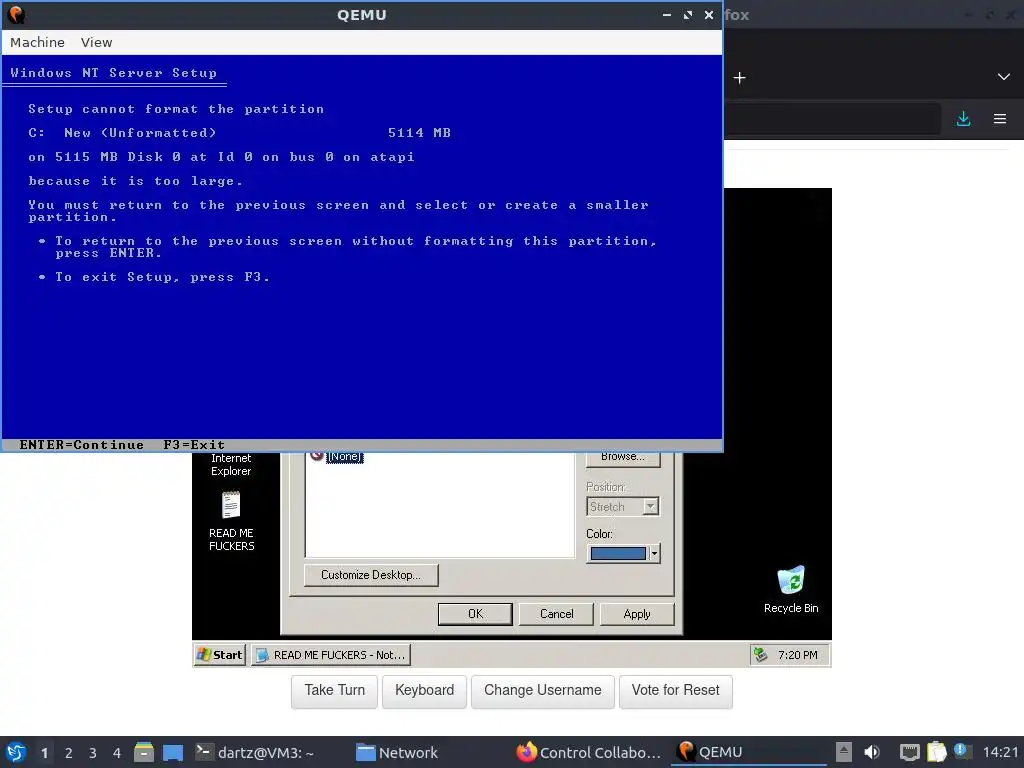Select the (None) background list item

344,456
